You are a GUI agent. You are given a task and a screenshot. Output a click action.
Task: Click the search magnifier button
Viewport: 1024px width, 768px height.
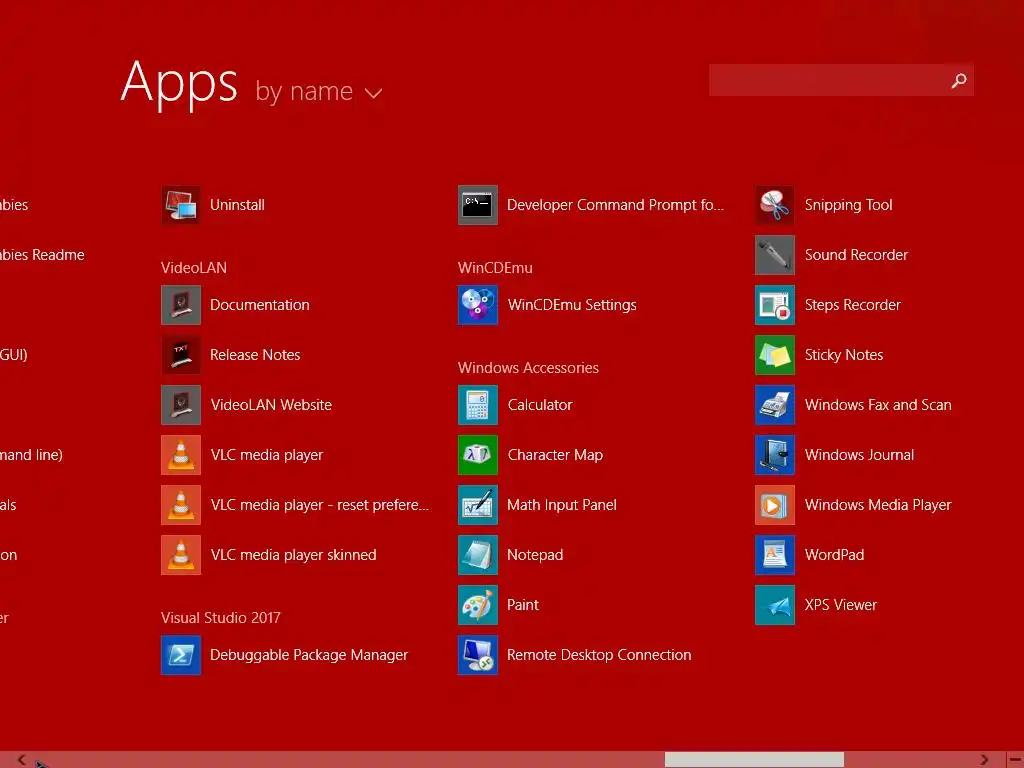pyautogui.click(x=959, y=80)
